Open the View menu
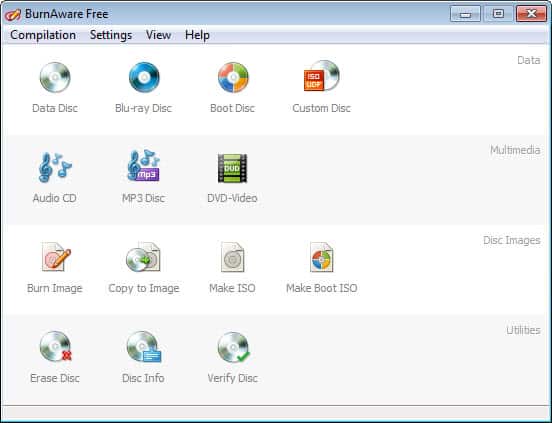552x423 pixels. pos(158,35)
